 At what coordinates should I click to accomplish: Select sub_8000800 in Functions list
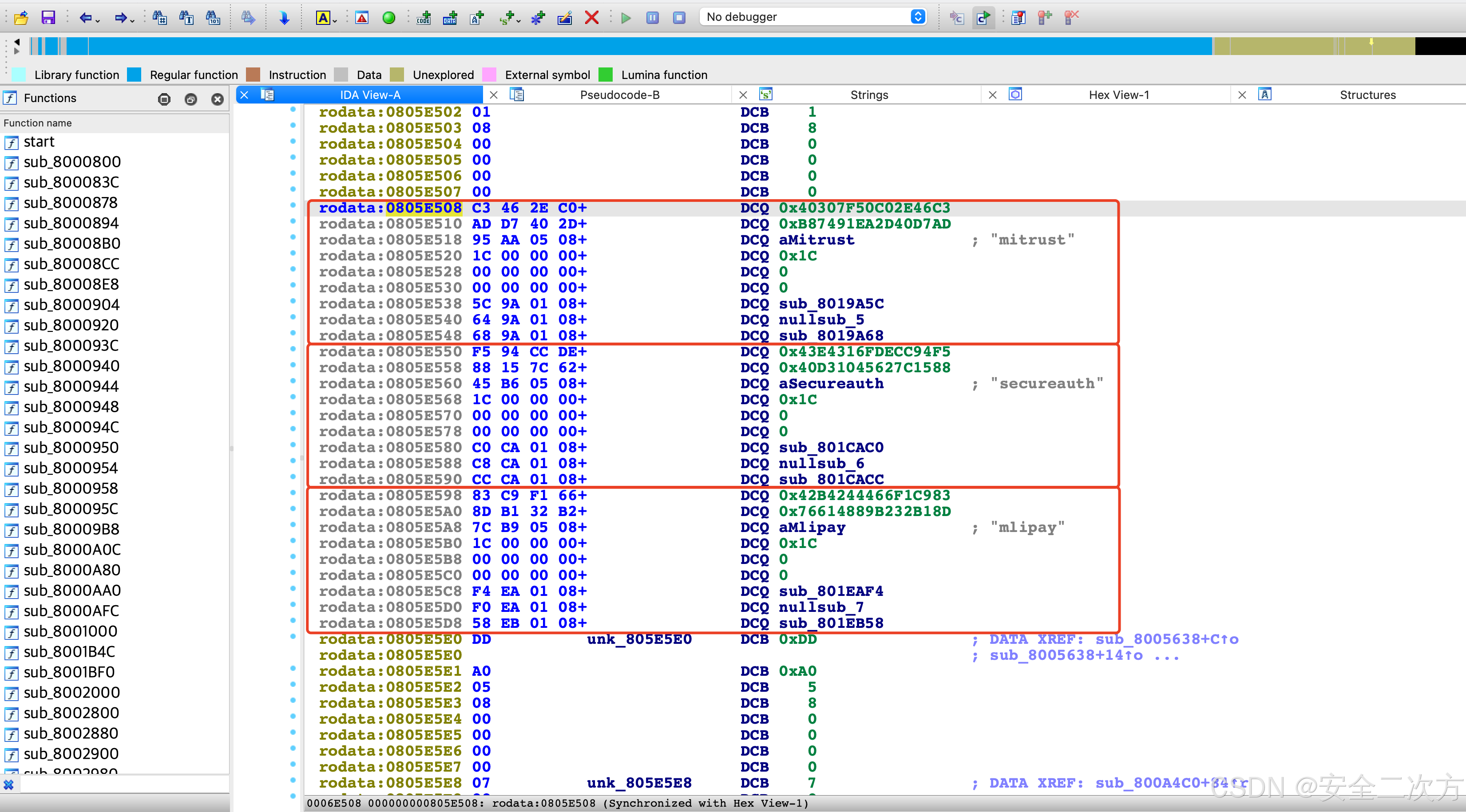pos(72,162)
